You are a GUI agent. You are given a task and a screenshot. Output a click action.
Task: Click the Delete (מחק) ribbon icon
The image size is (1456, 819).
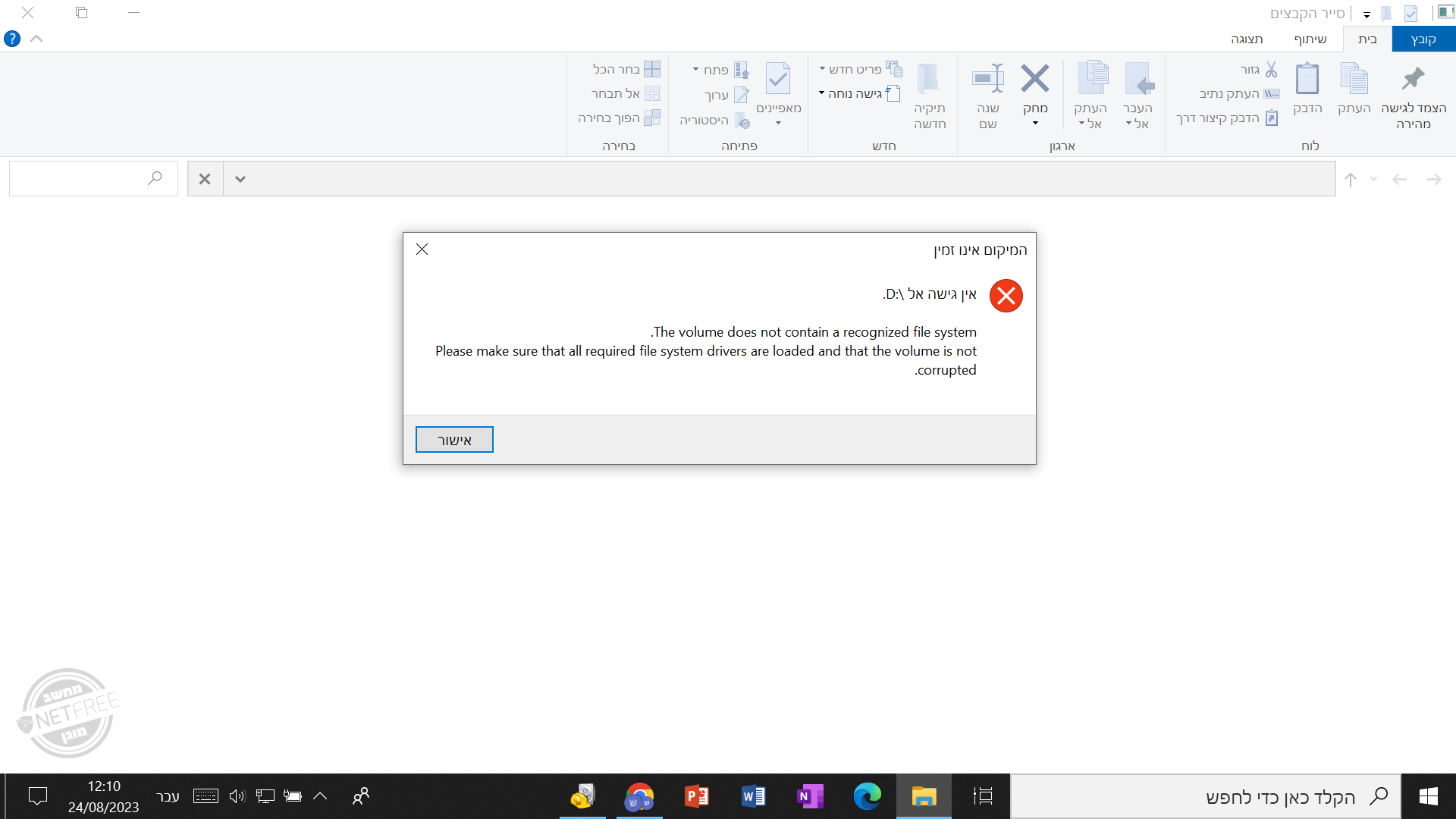coord(1034,79)
